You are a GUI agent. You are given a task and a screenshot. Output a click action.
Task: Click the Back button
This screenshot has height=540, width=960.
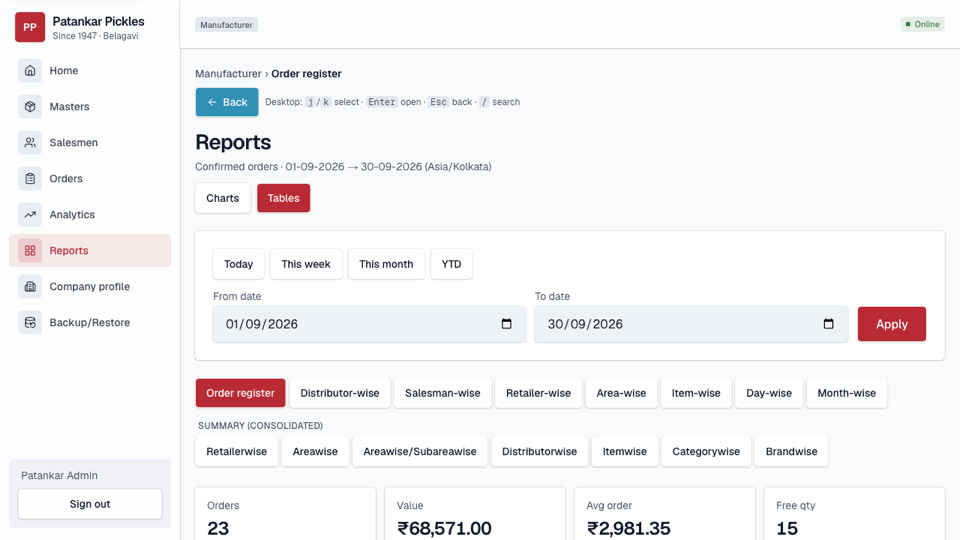click(227, 102)
